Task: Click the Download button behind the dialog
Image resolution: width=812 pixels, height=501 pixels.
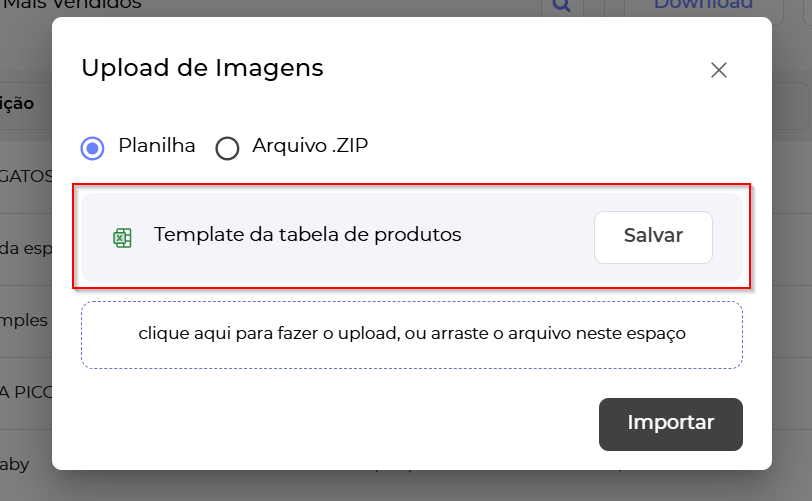Action: [x=703, y=5]
